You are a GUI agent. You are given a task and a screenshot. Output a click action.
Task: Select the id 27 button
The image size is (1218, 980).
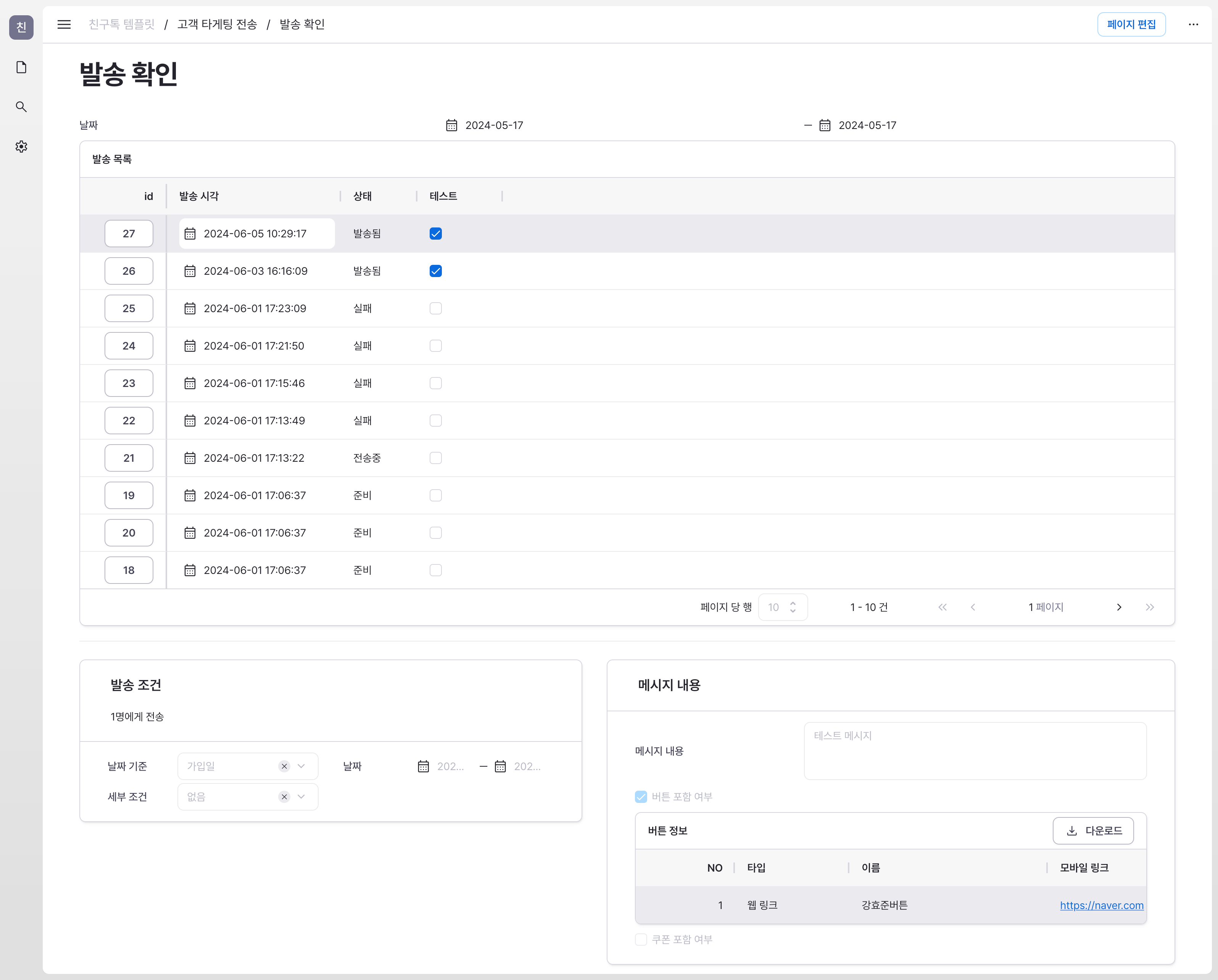[x=129, y=234]
